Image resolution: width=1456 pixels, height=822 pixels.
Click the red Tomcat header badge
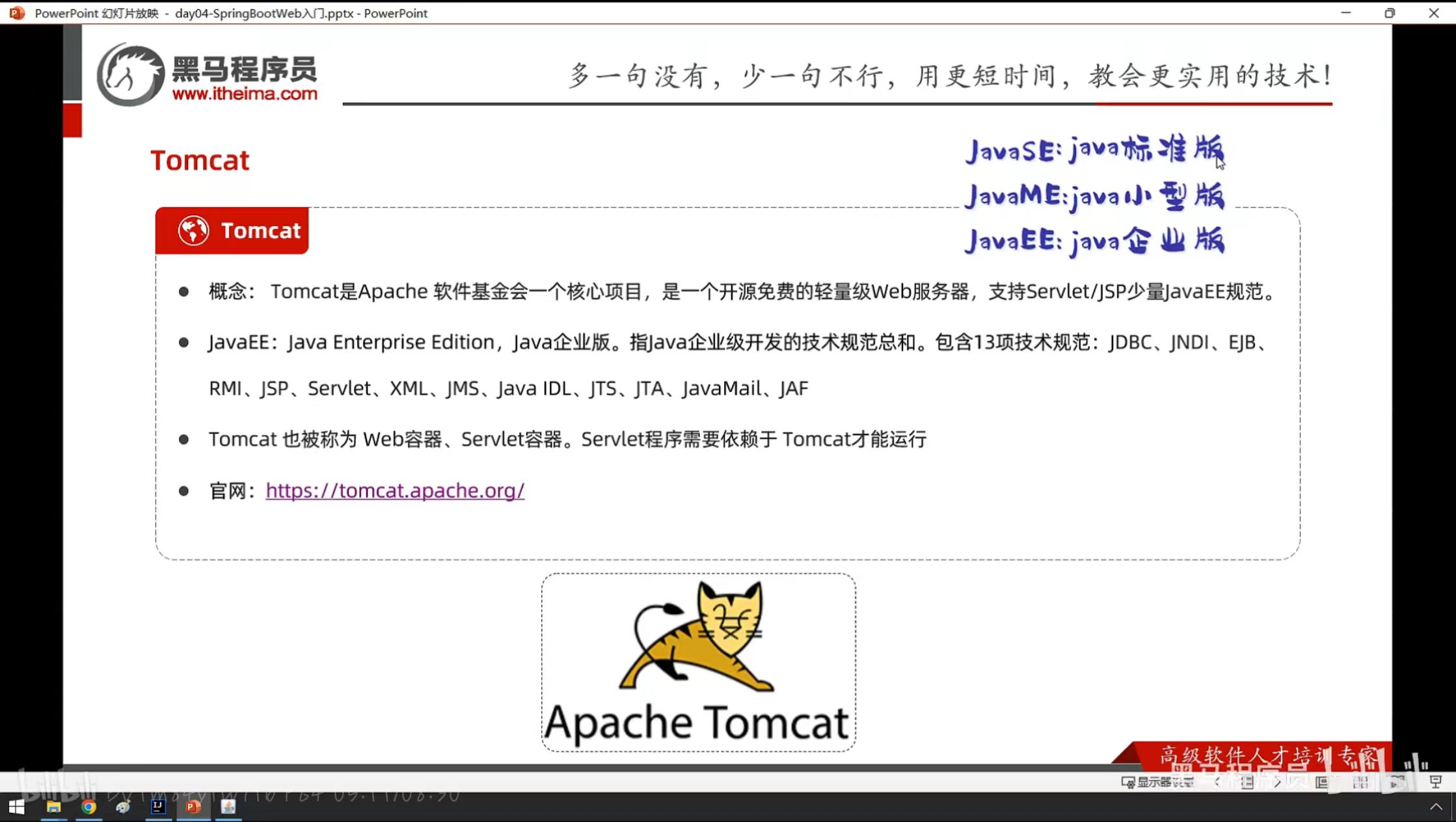(232, 230)
